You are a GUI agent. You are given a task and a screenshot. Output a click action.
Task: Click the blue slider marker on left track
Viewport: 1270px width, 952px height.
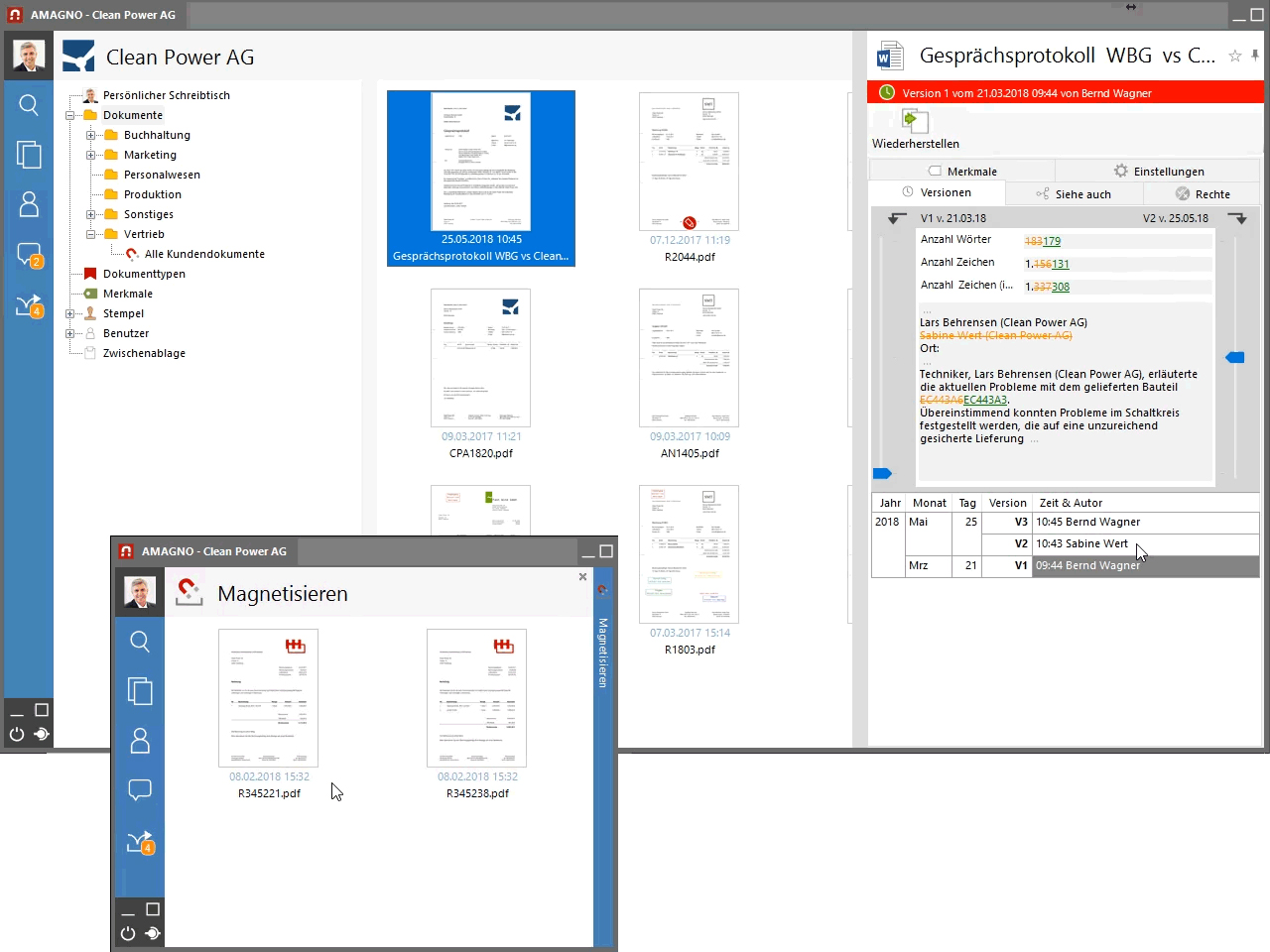[882, 473]
